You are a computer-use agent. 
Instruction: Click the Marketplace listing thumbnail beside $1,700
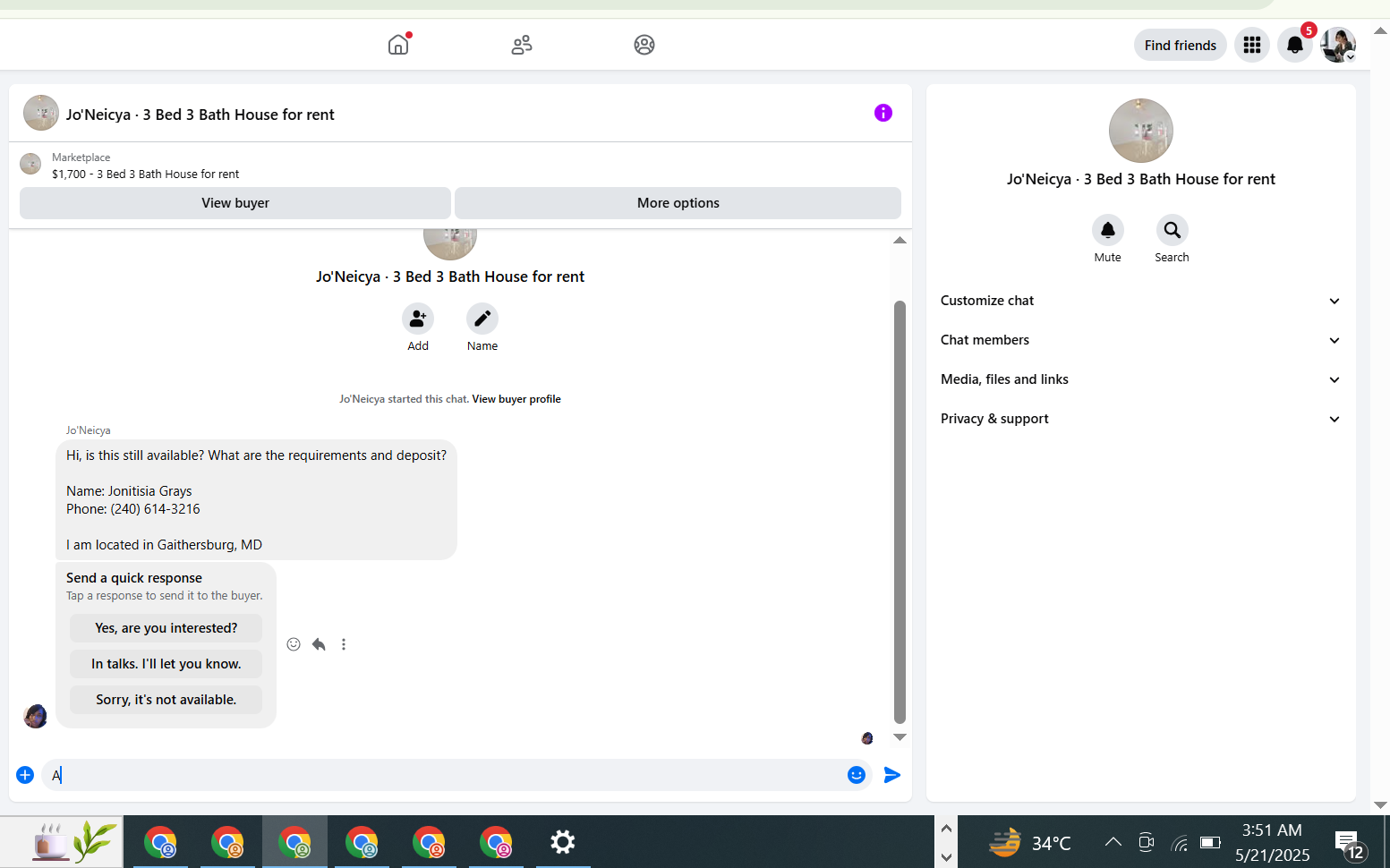(30, 164)
